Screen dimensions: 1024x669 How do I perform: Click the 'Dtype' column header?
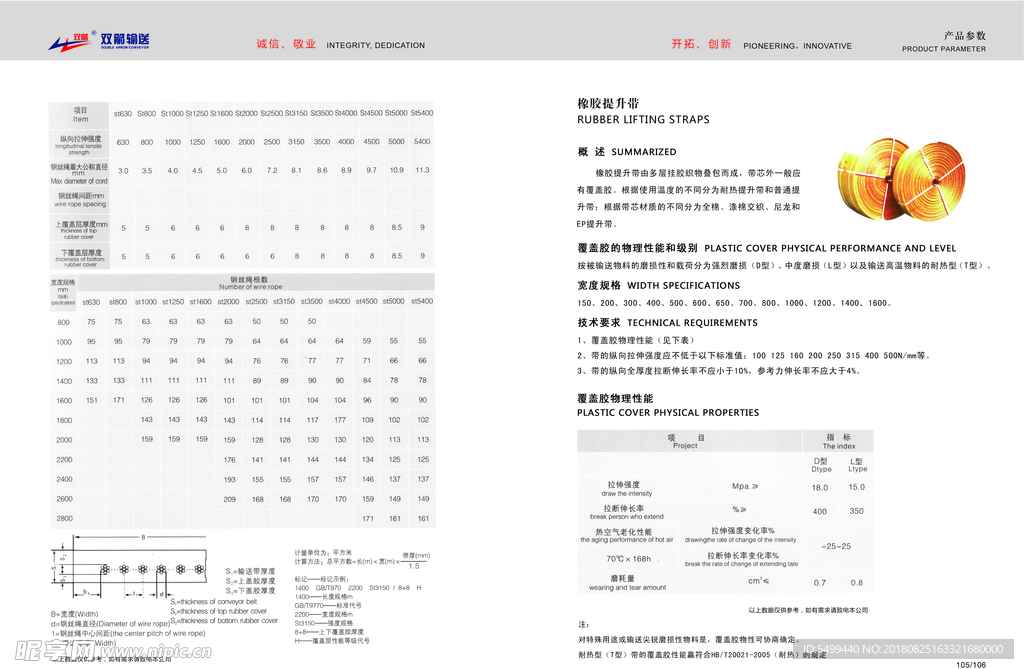(821, 468)
